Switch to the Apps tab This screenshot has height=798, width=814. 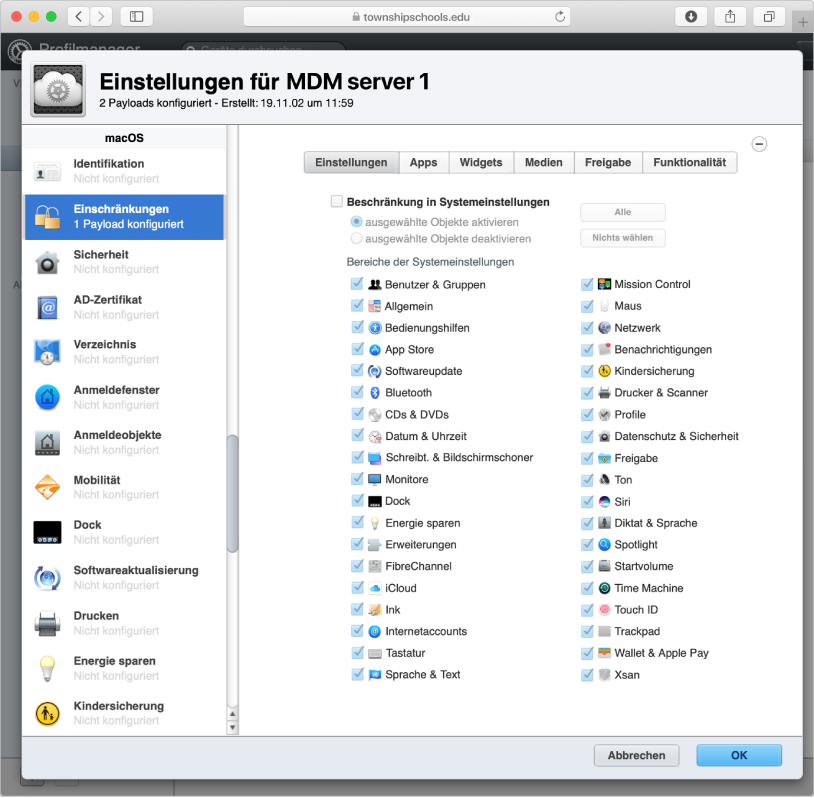(424, 163)
